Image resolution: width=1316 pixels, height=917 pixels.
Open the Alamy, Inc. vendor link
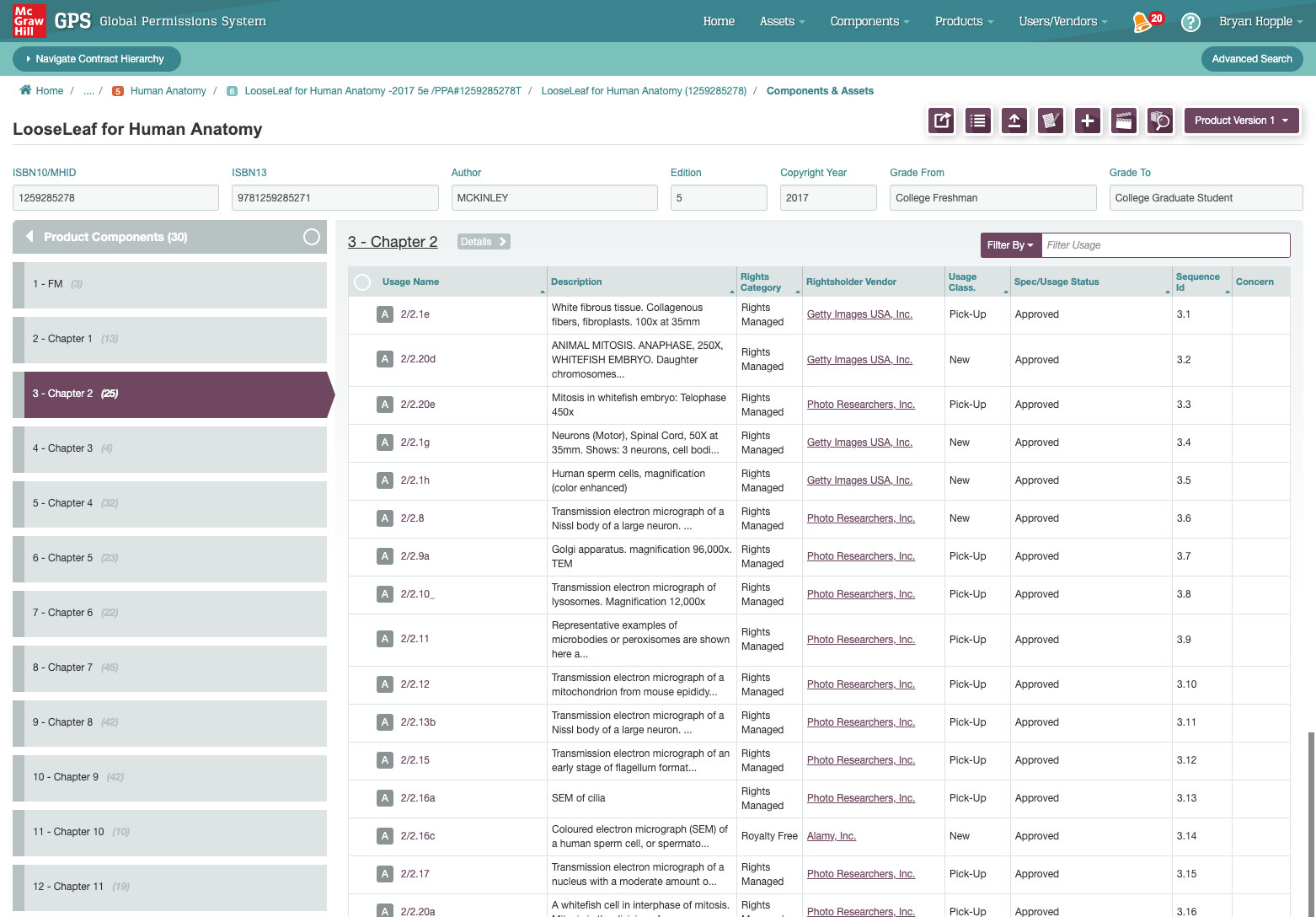coord(831,836)
